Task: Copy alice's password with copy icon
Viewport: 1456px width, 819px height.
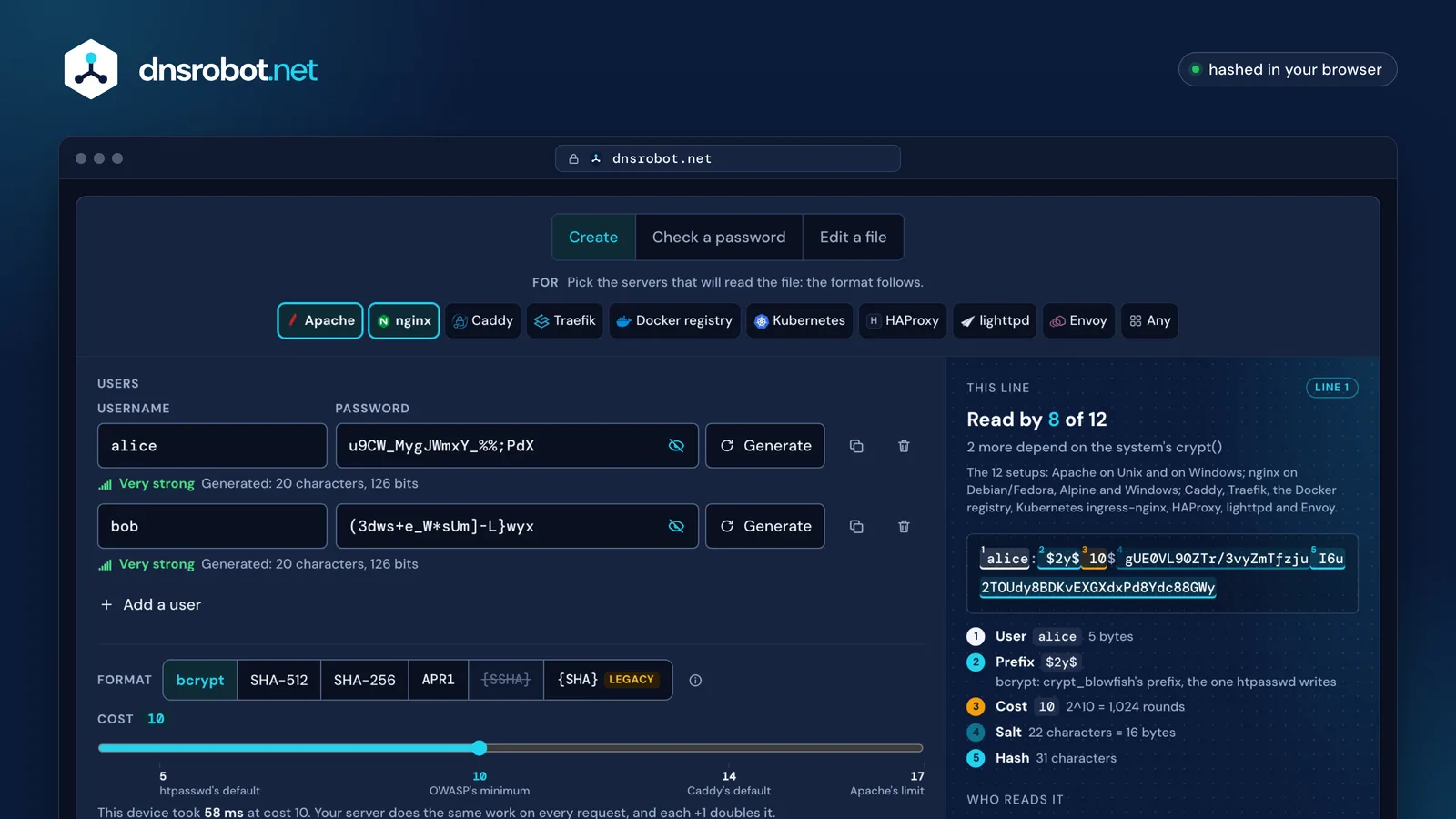Action: point(856,446)
